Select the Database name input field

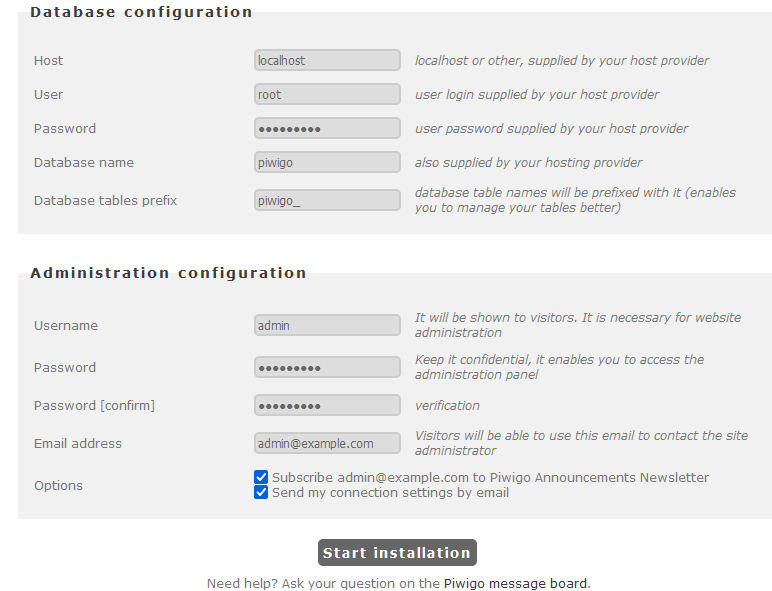click(327, 162)
